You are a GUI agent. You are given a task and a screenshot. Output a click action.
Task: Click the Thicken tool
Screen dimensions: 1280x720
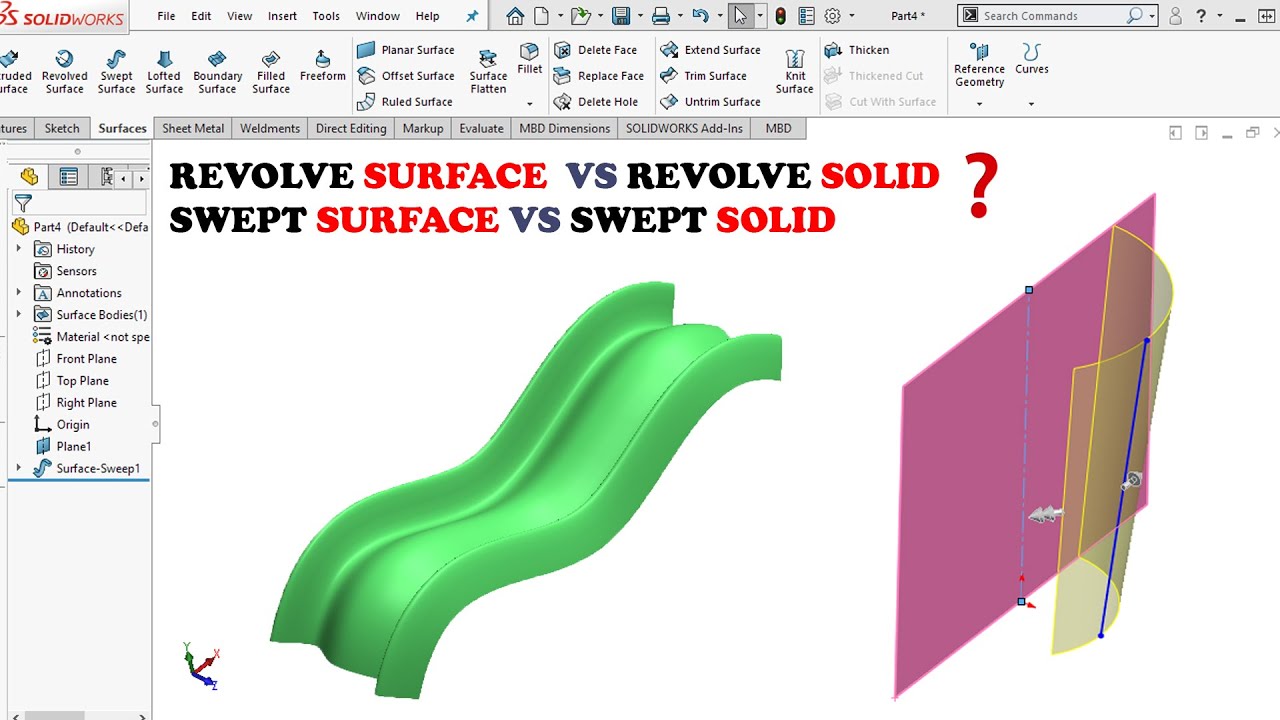857,50
